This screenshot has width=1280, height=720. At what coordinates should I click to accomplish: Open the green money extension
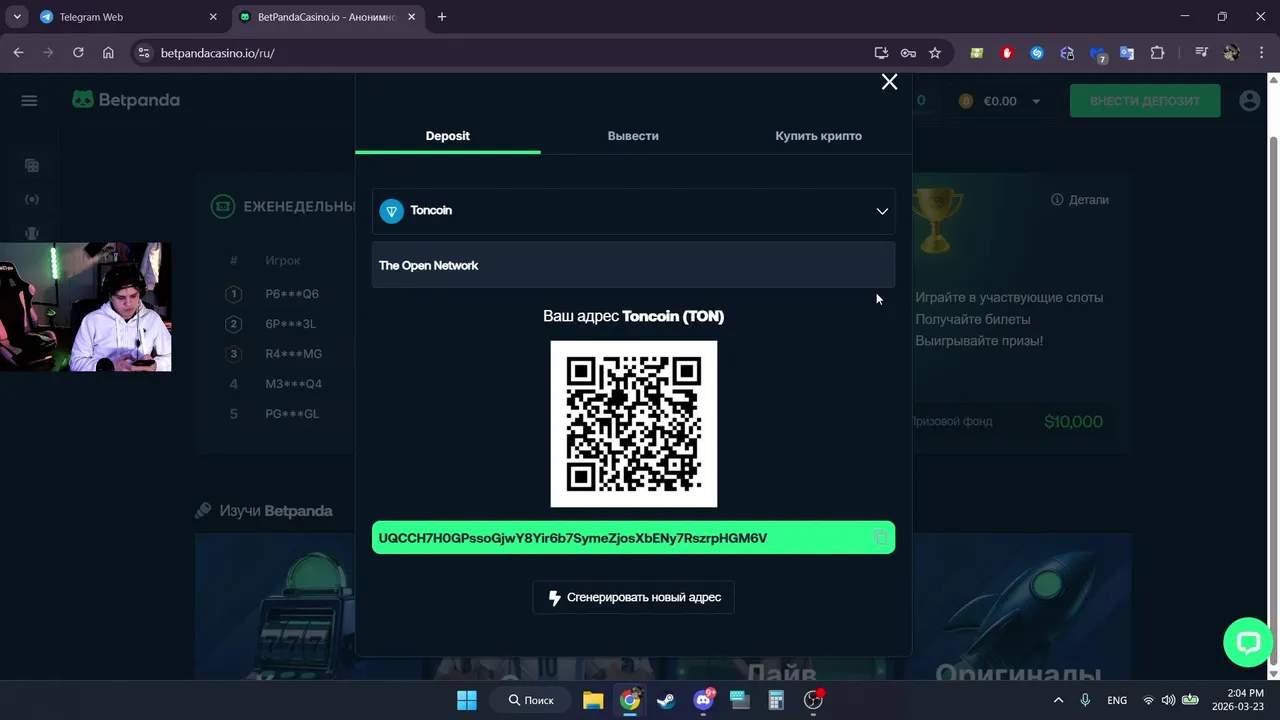[977, 53]
